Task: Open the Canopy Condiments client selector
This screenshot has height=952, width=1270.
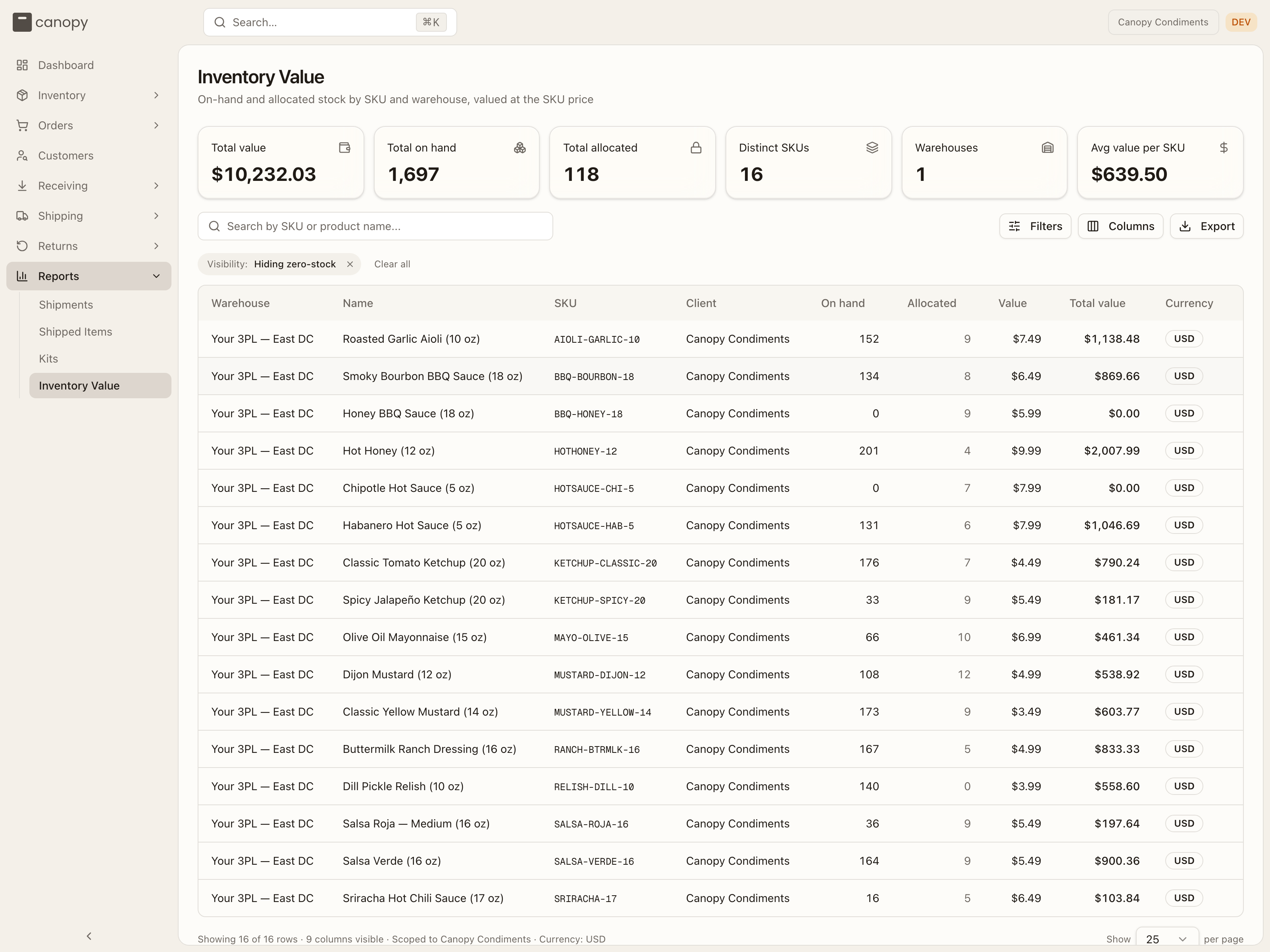Action: click(1162, 22)
